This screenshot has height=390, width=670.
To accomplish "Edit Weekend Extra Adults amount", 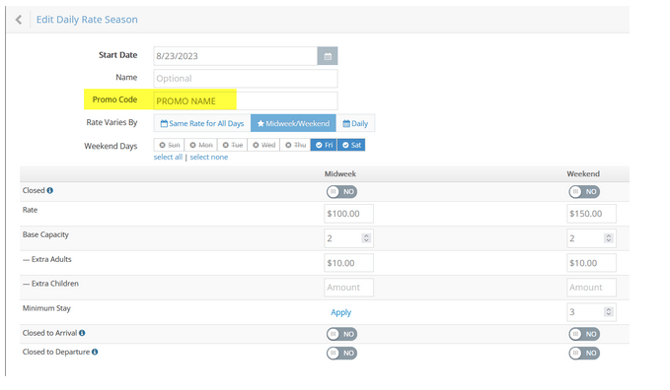I will 591,263.
